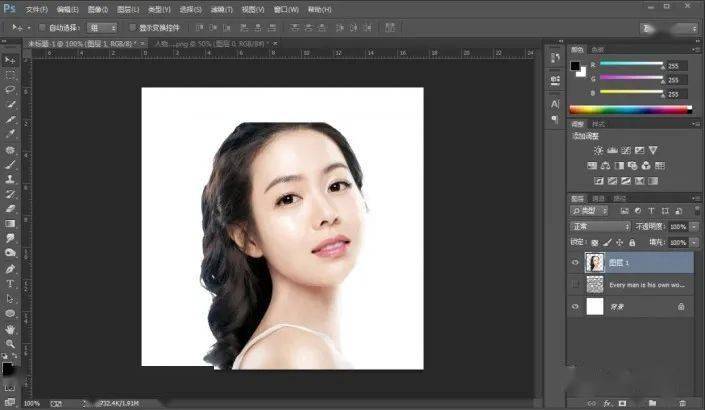
Task: Select the Clone Stamp tool
Action: (10, 179)
